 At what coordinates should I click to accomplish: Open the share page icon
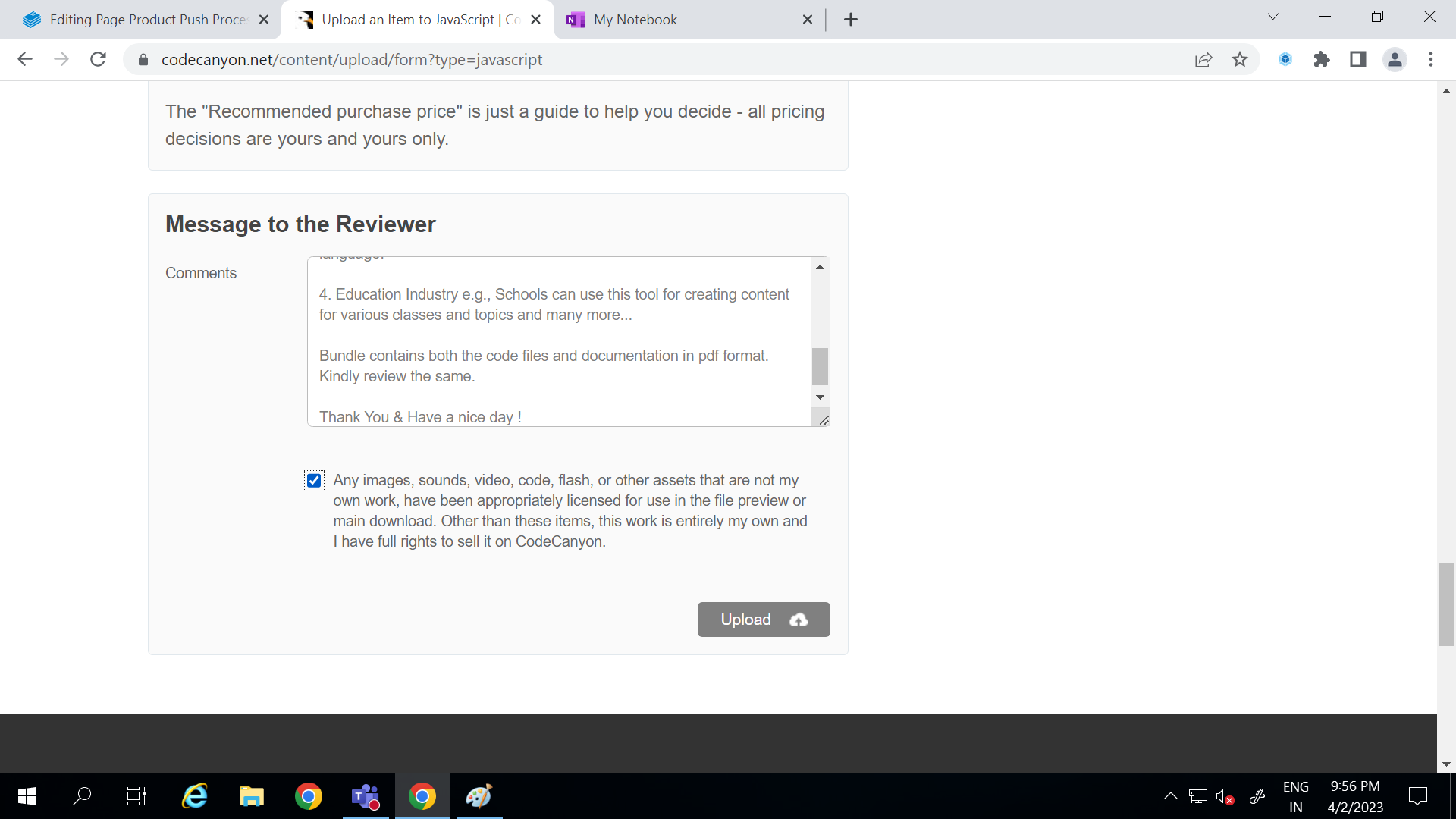1203,60
